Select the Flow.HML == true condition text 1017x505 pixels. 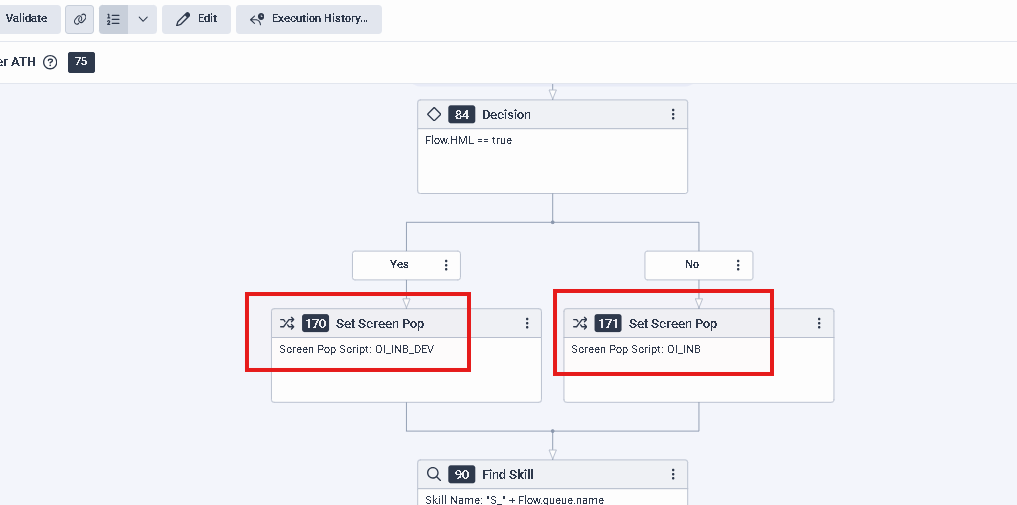[x=469, y=141]
